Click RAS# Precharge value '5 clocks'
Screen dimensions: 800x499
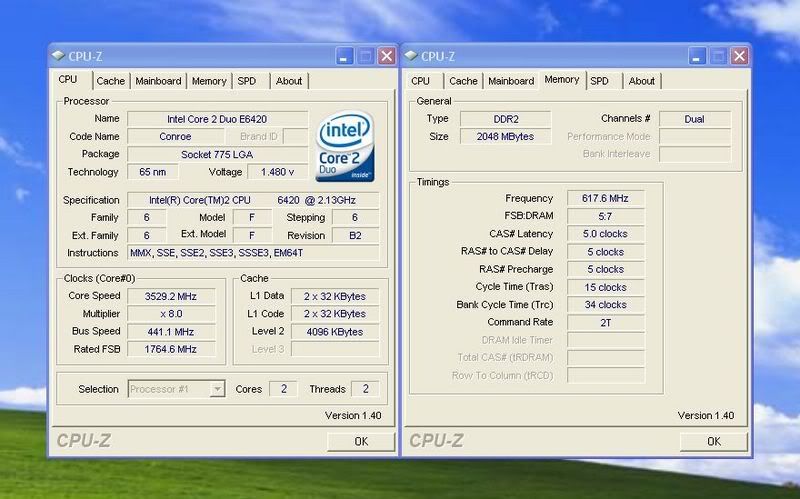tap(606, 269)
